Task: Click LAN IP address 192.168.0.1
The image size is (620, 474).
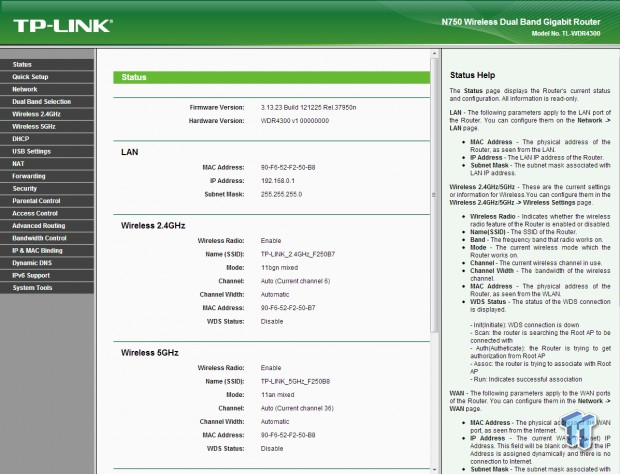Action: pos(278,181)
